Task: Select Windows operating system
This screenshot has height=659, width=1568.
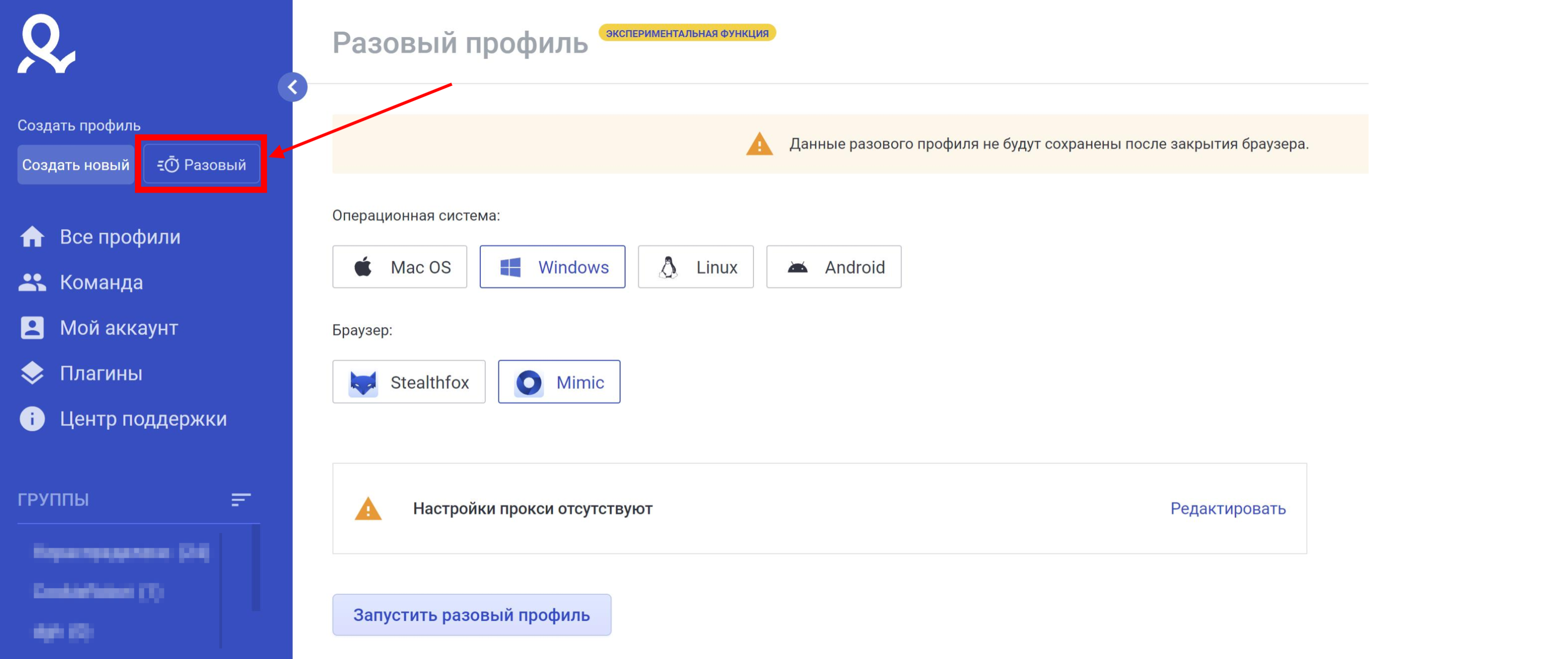Action: pos(553,267)
